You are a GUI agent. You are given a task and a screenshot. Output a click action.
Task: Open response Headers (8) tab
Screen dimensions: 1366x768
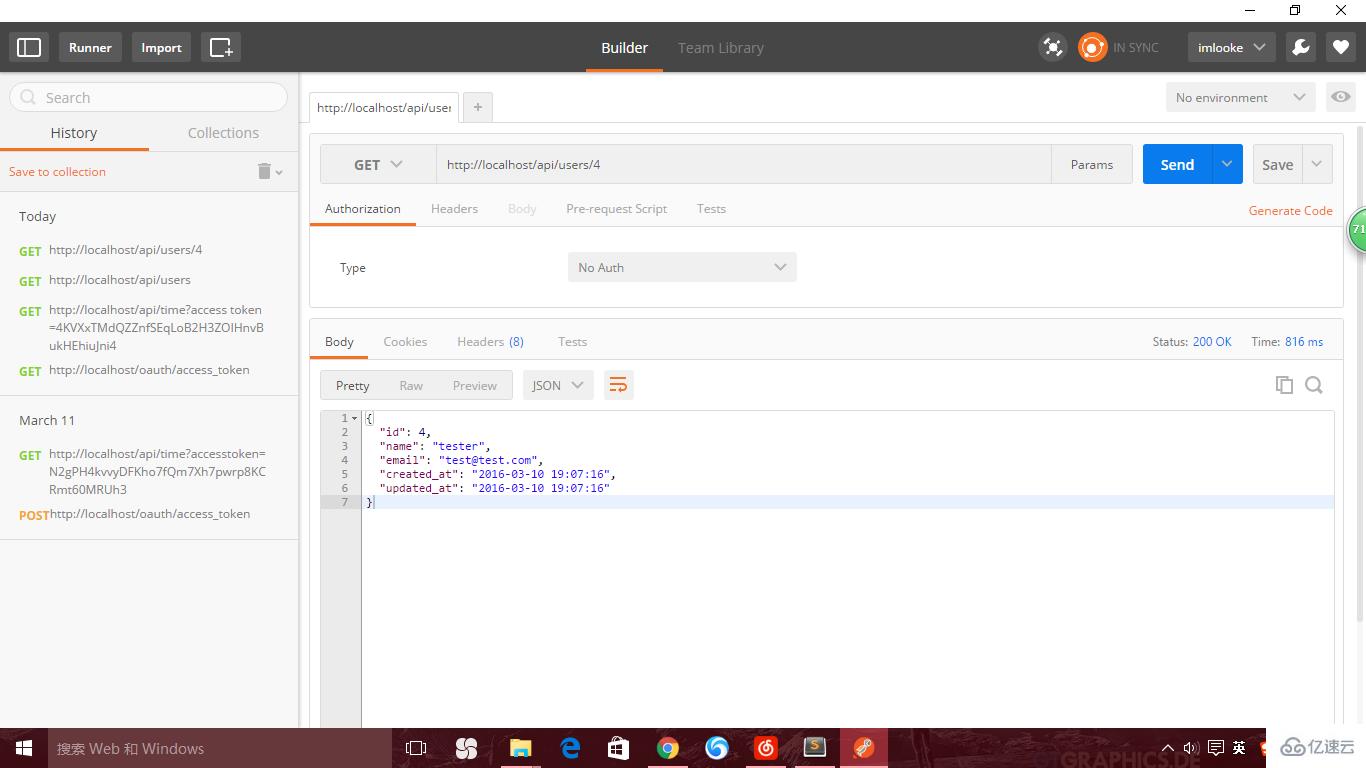pos(490,341)
